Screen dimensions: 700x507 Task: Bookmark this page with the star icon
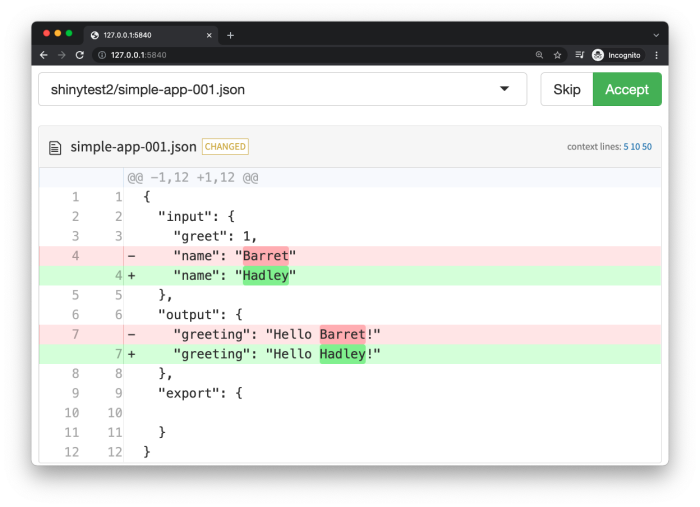(557, 55)
